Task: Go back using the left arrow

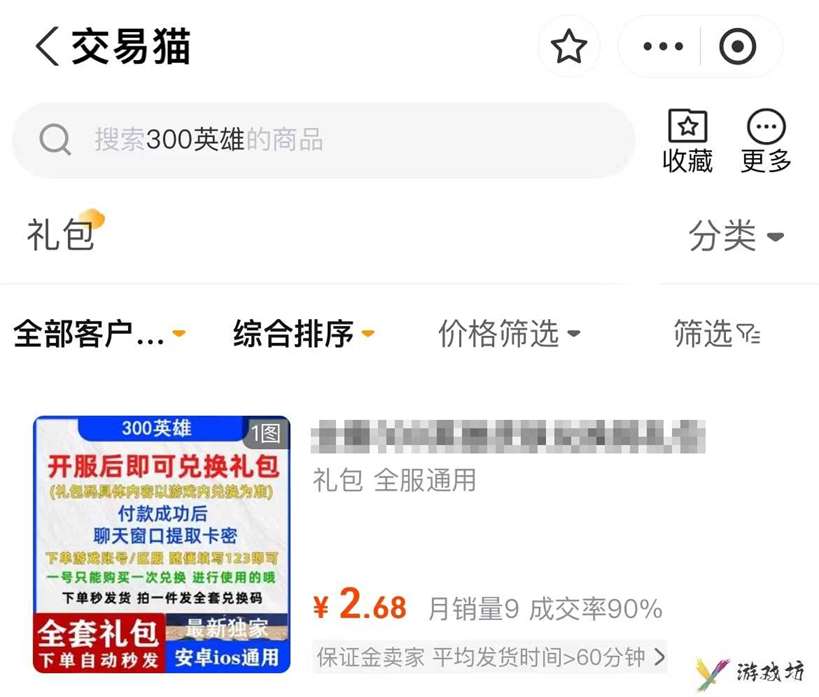Action: [x=47, y=47]
